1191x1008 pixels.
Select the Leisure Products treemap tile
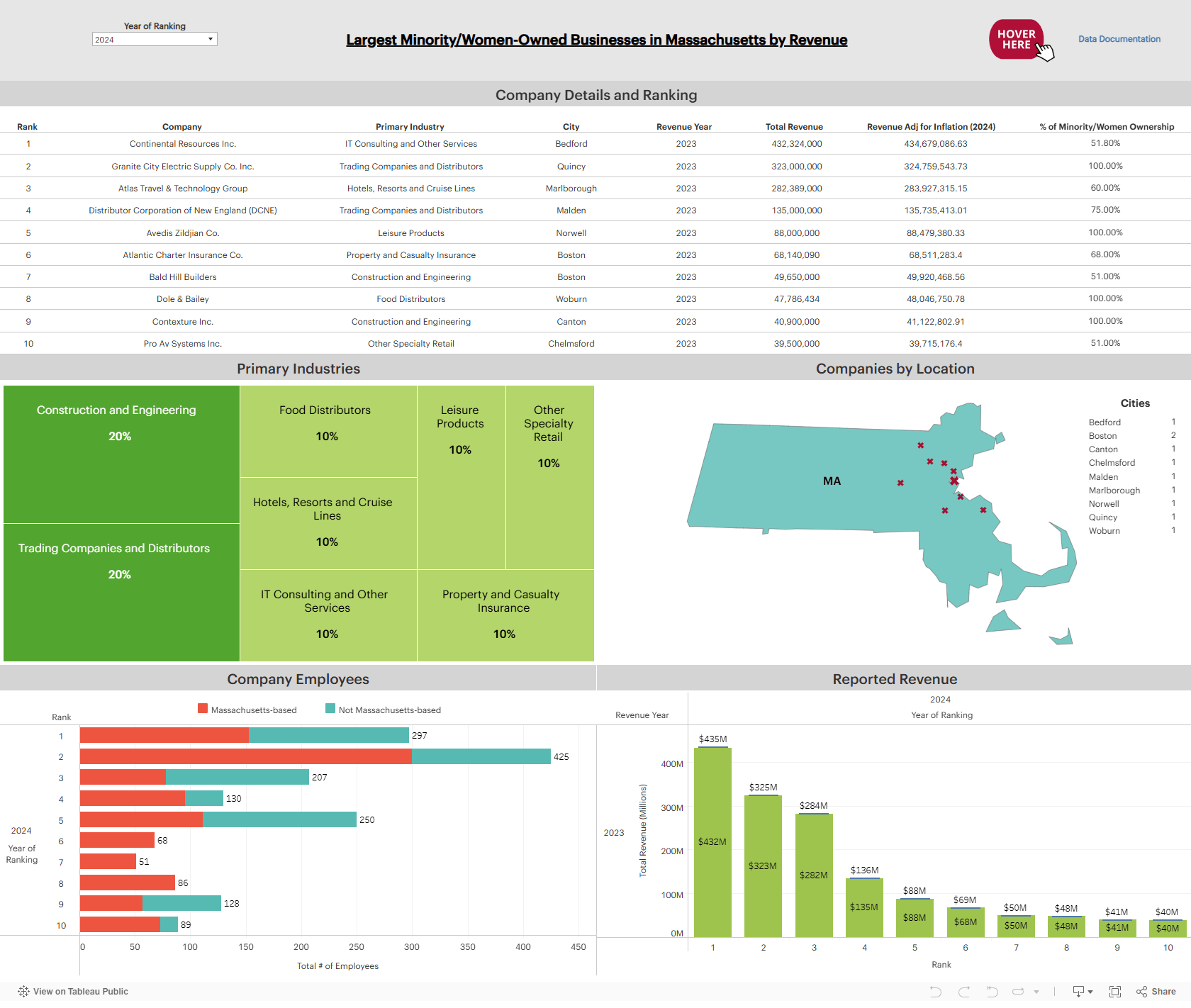click(462, 477)
